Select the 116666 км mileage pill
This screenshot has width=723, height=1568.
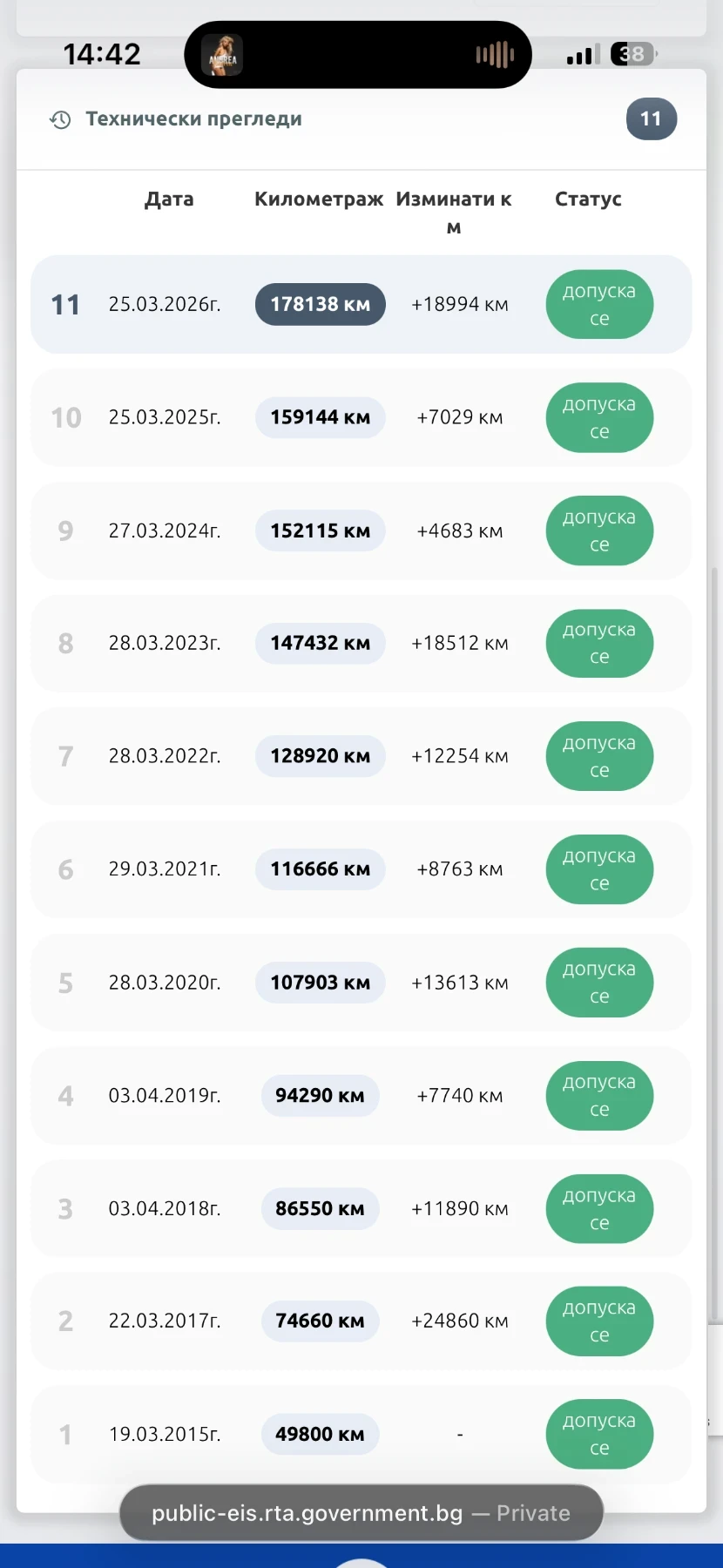coord(320,869)
